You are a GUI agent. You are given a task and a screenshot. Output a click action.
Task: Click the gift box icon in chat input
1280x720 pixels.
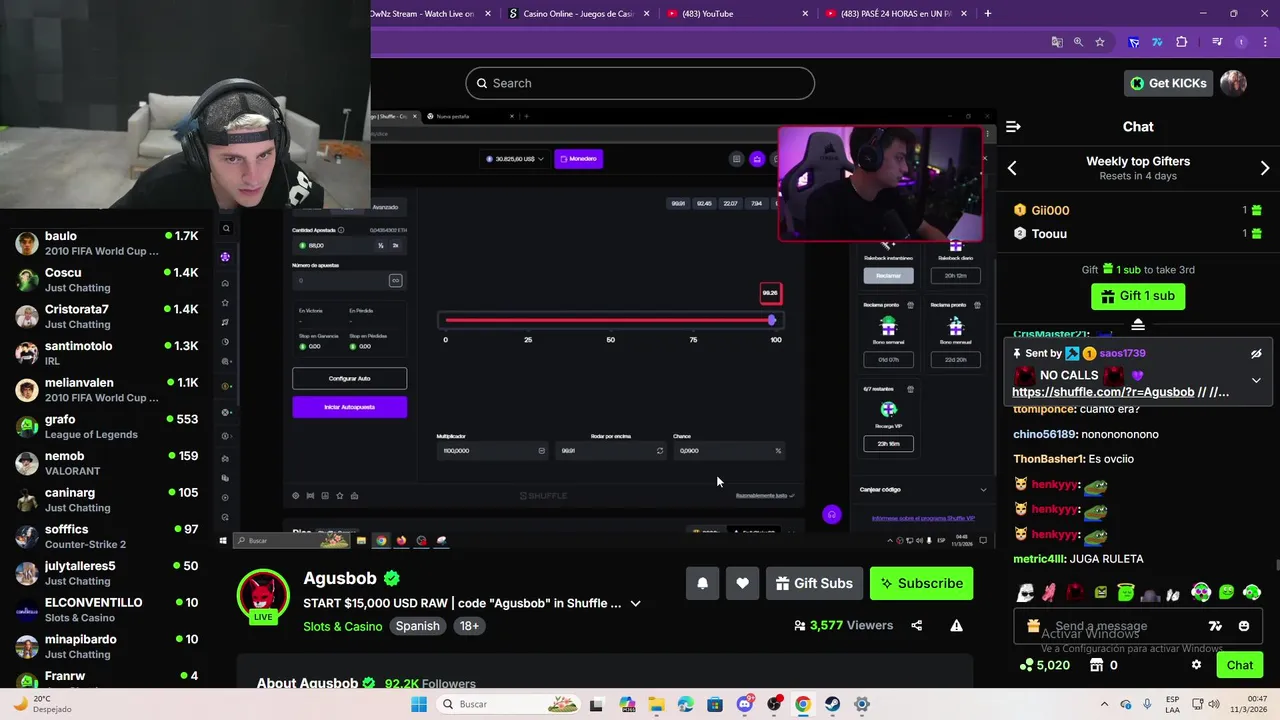(1034, 626)
